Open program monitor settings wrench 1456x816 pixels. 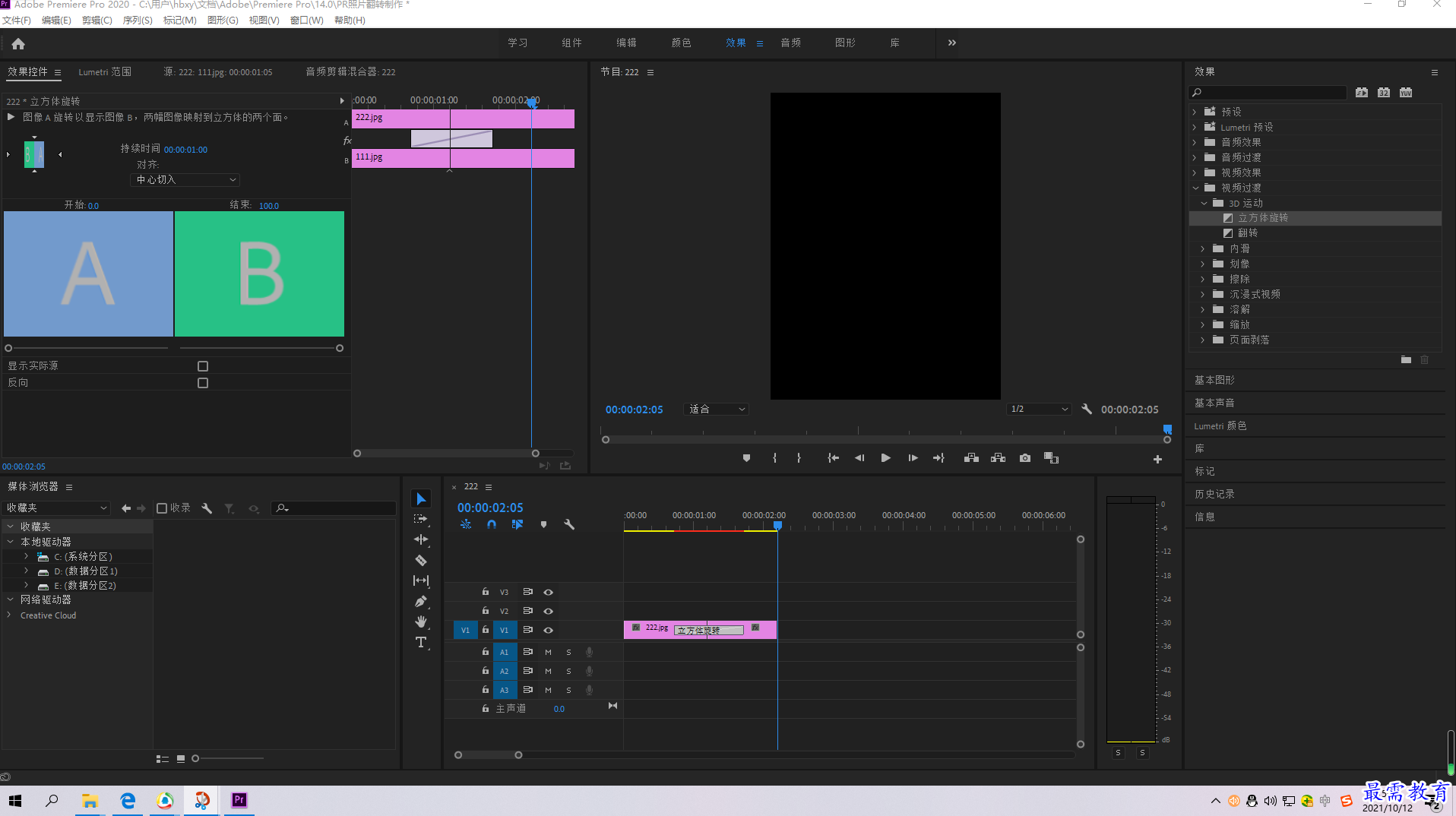pos(1087,409)
